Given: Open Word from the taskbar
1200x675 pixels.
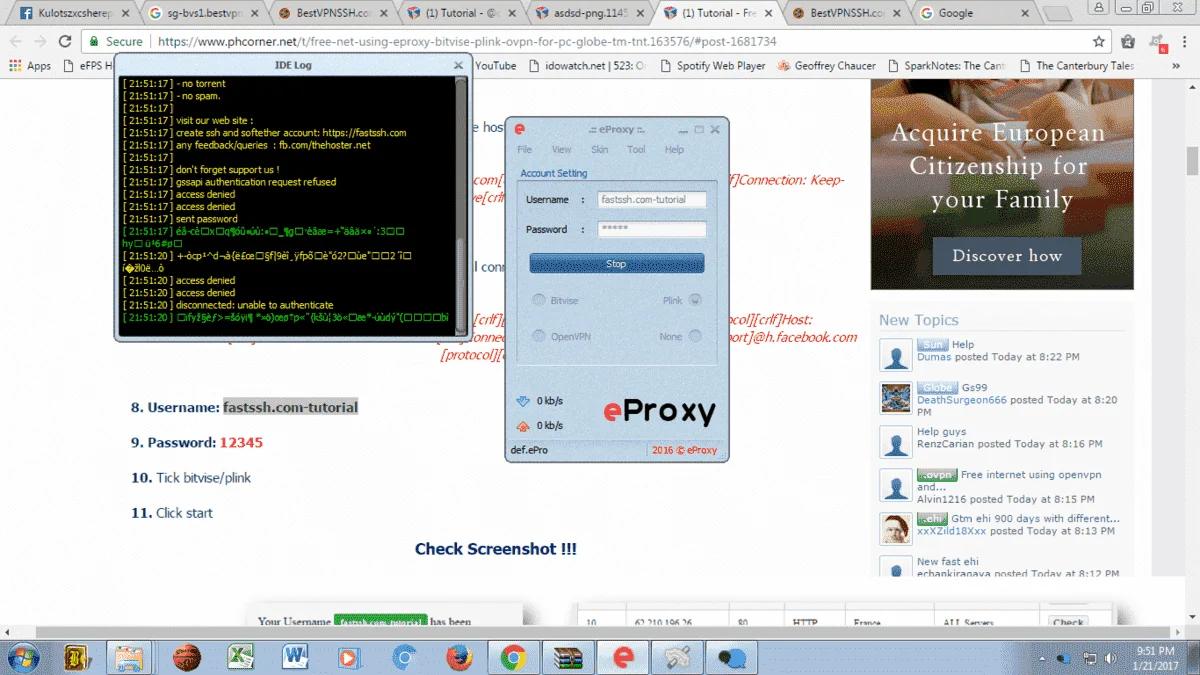Looking at the screenshot, I should [x=295, y=657].
